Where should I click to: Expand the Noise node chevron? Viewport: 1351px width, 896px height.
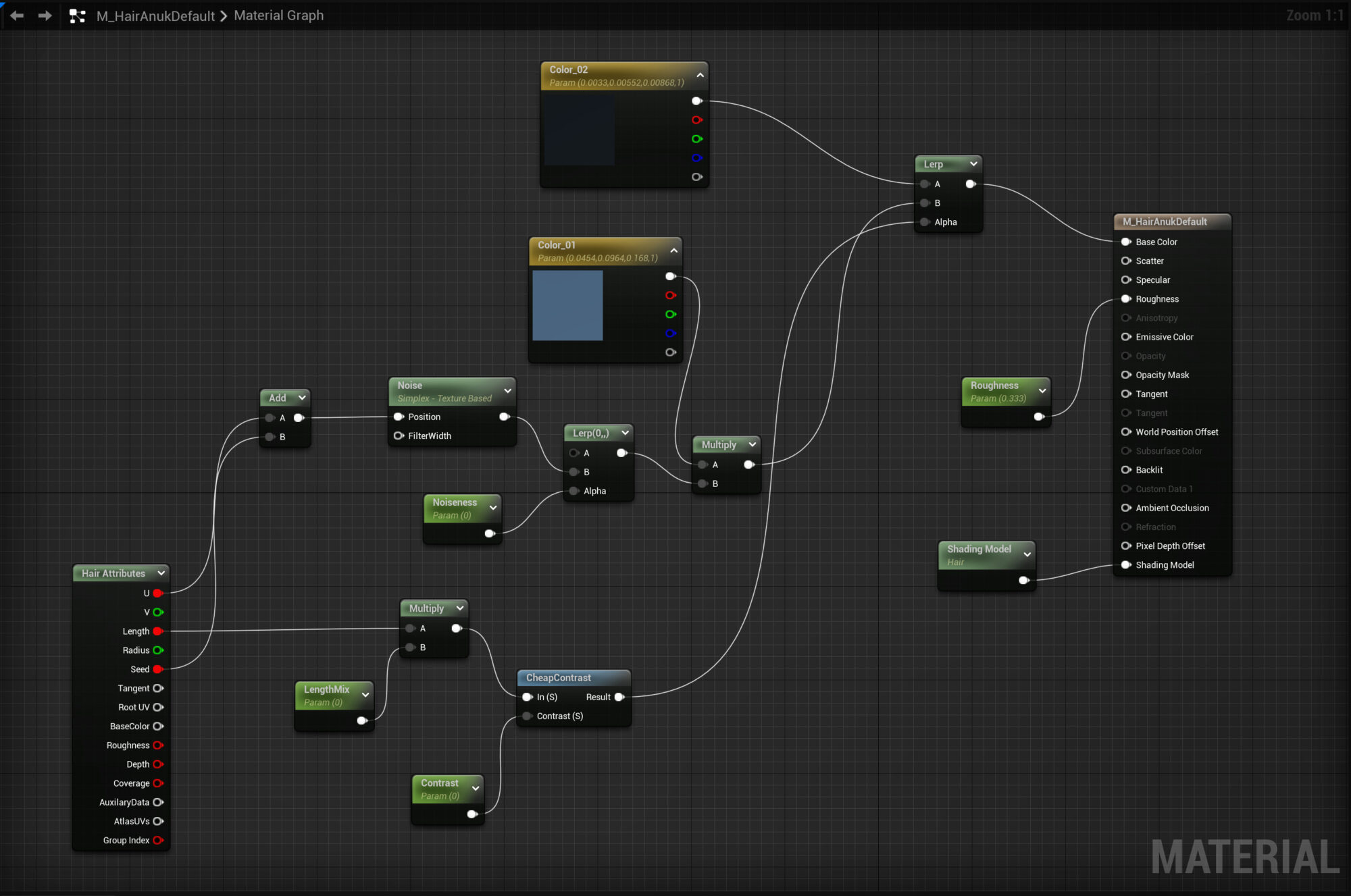[507, 391]
